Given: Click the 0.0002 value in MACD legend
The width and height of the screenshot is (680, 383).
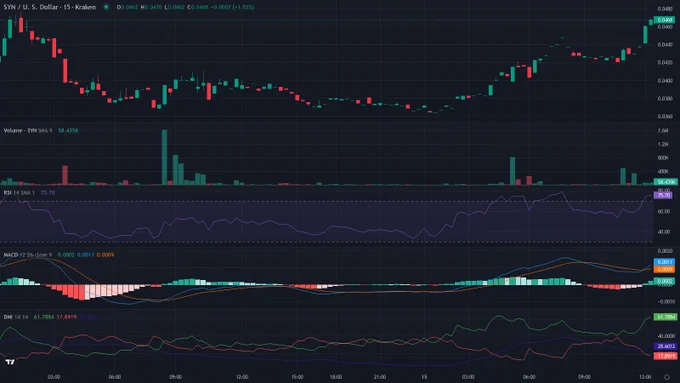Looking at the screenshot, I should (x=66, y=255).
